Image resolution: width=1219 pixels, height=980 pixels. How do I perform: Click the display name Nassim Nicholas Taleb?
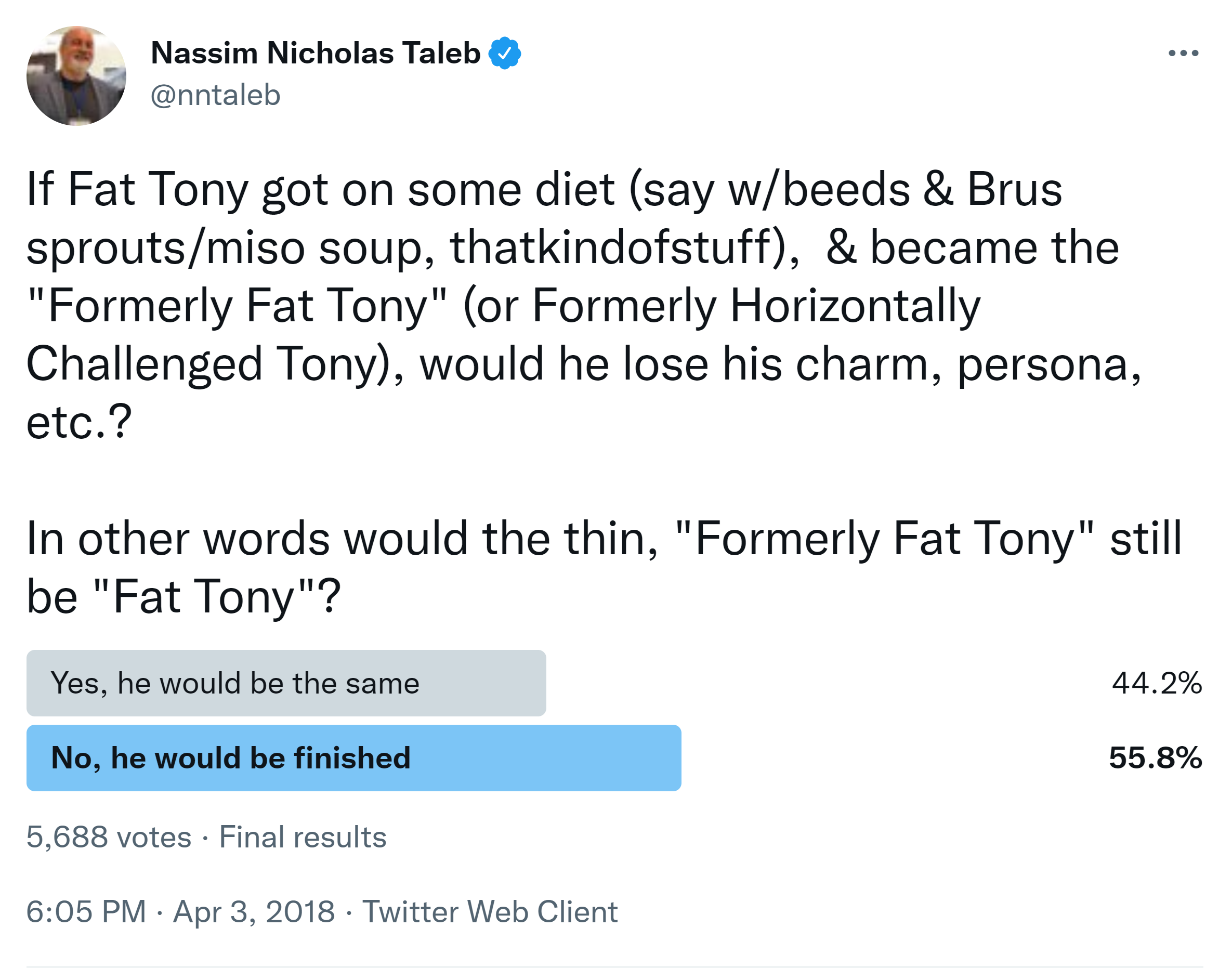[x=316, y=53]
